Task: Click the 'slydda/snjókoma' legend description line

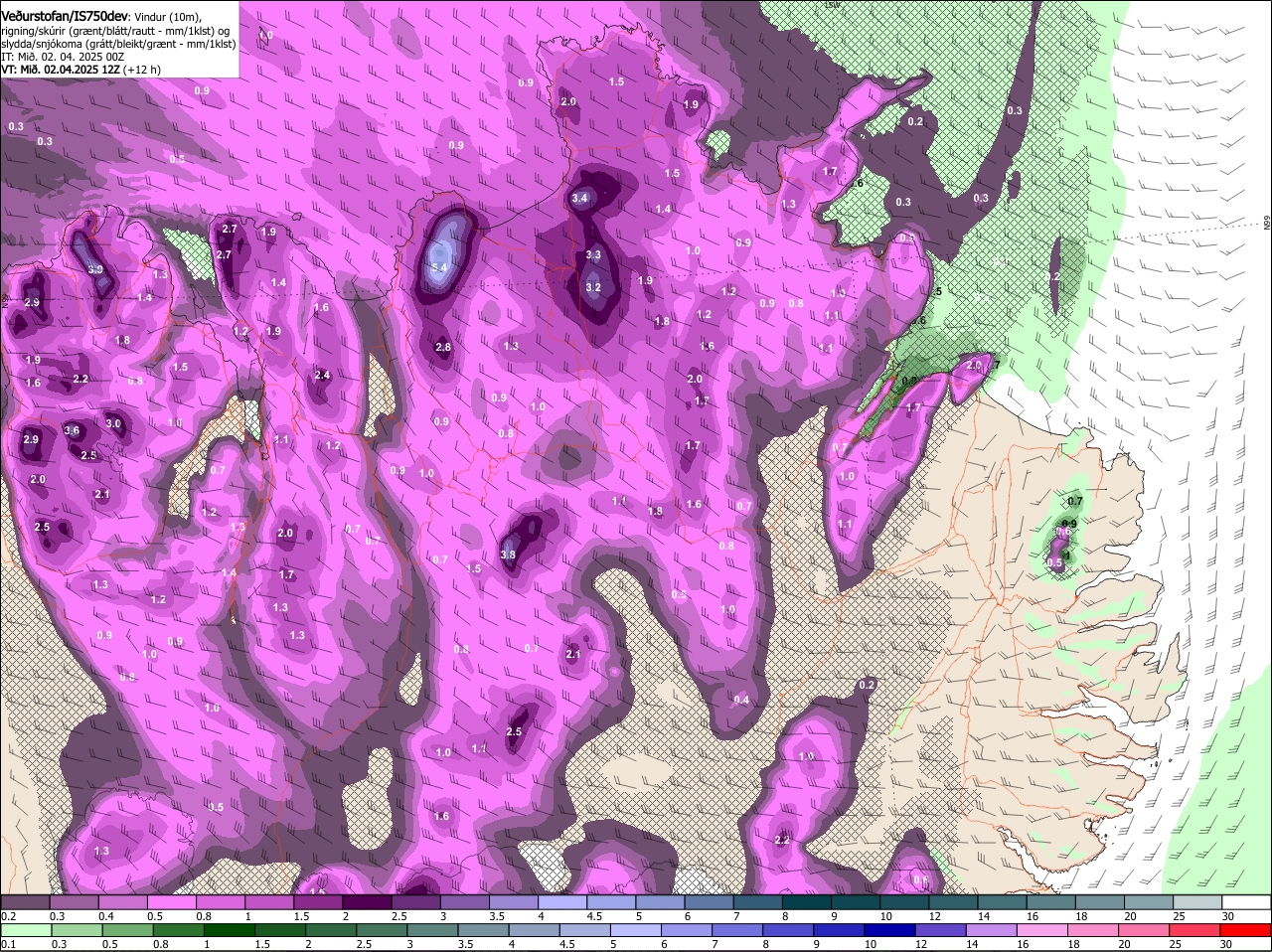Action: [118, 44]
